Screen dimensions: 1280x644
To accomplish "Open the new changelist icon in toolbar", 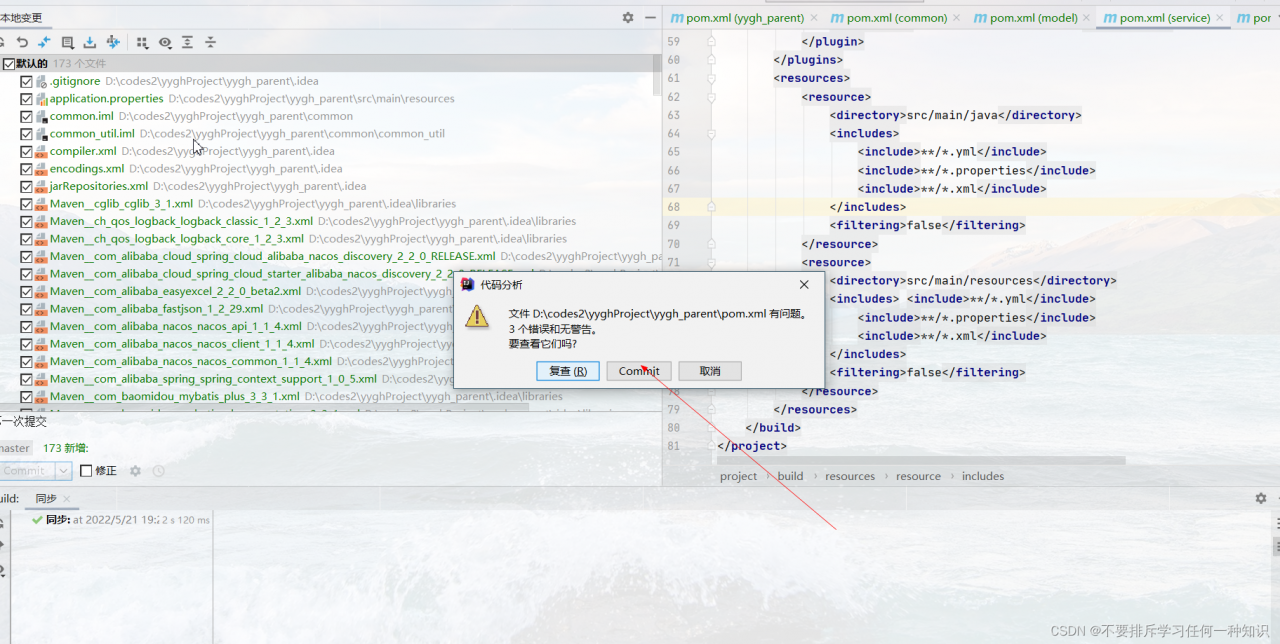I will click(x=68, y=42).
